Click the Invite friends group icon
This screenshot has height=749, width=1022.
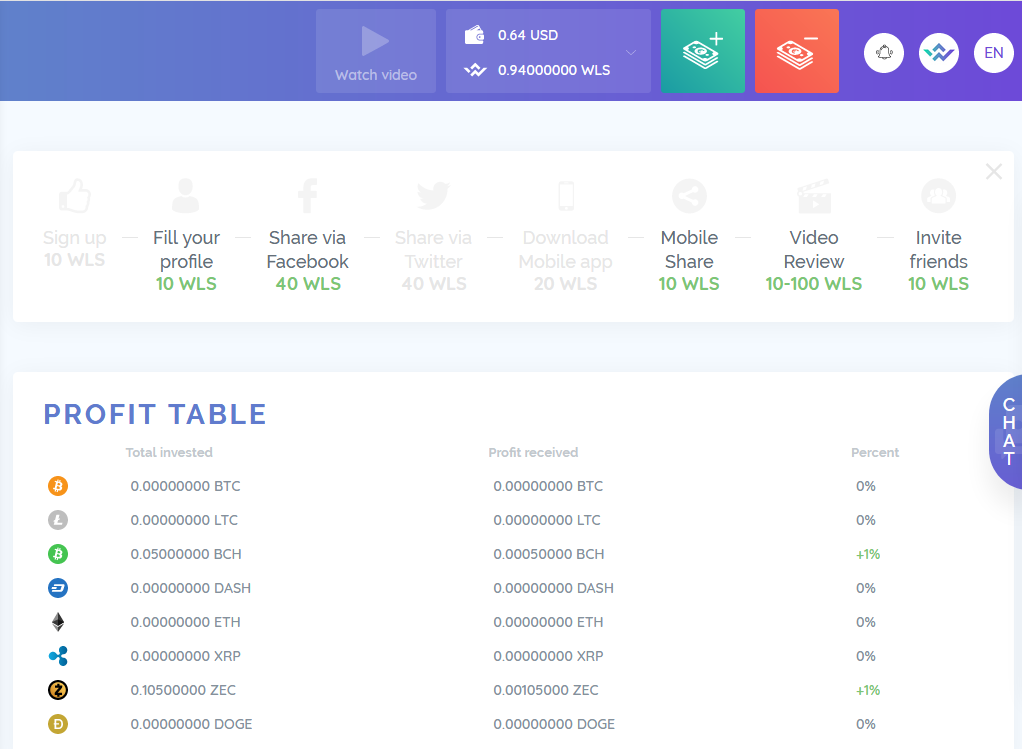(939, 196)
